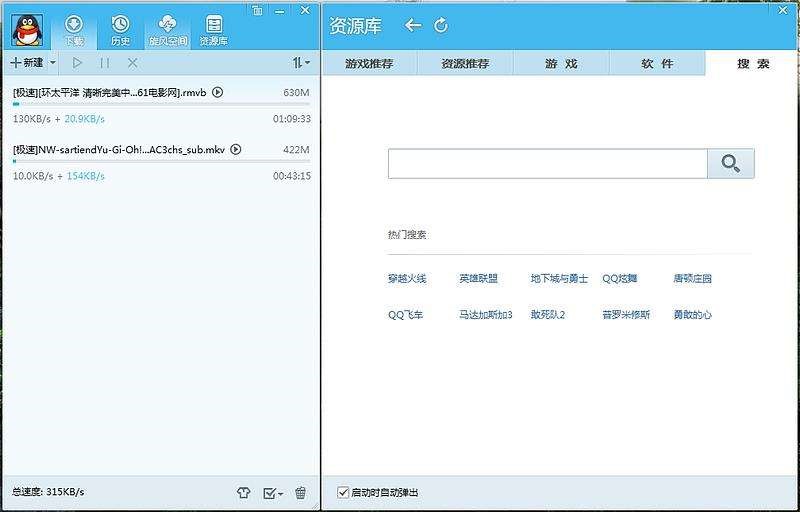Search hot keyword 英雄联盟
This screenshot has height=512, width=800.
click(478, 278)
